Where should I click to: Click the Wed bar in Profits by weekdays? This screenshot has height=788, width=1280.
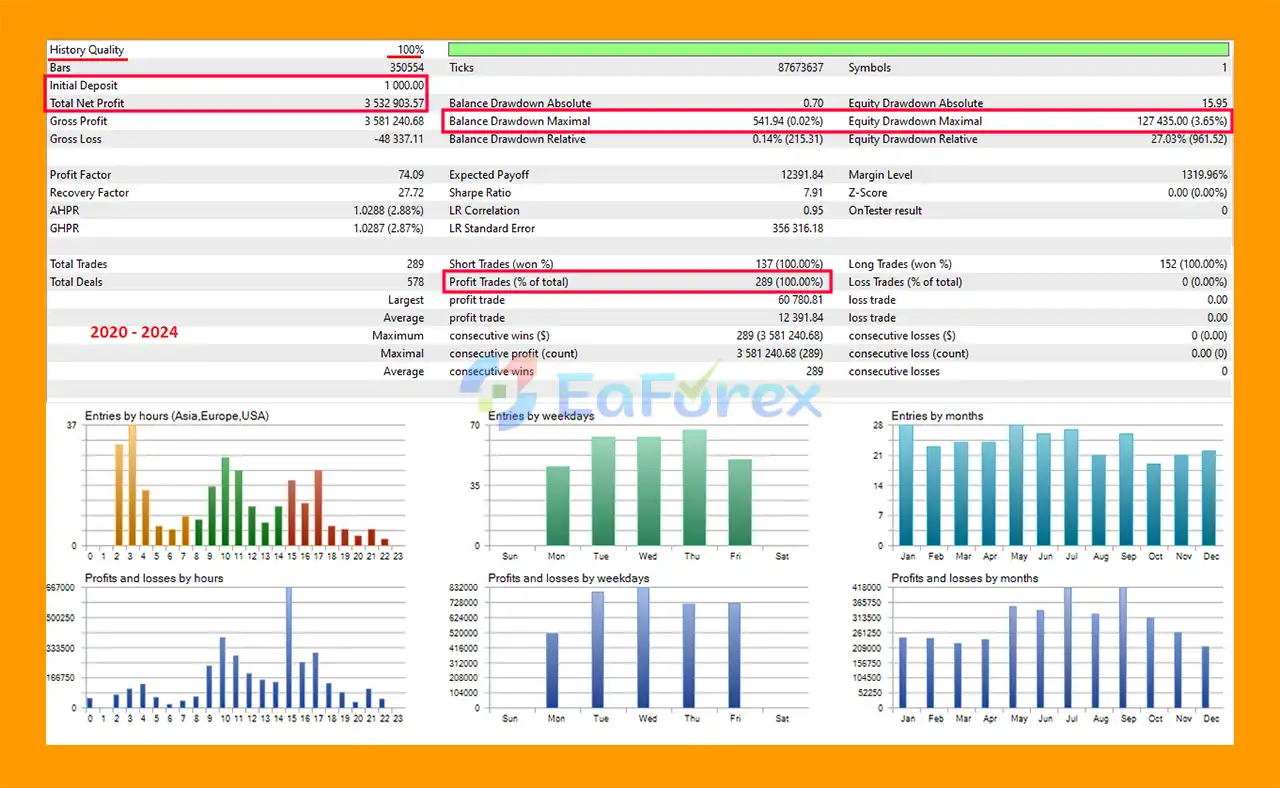point(643,647)
